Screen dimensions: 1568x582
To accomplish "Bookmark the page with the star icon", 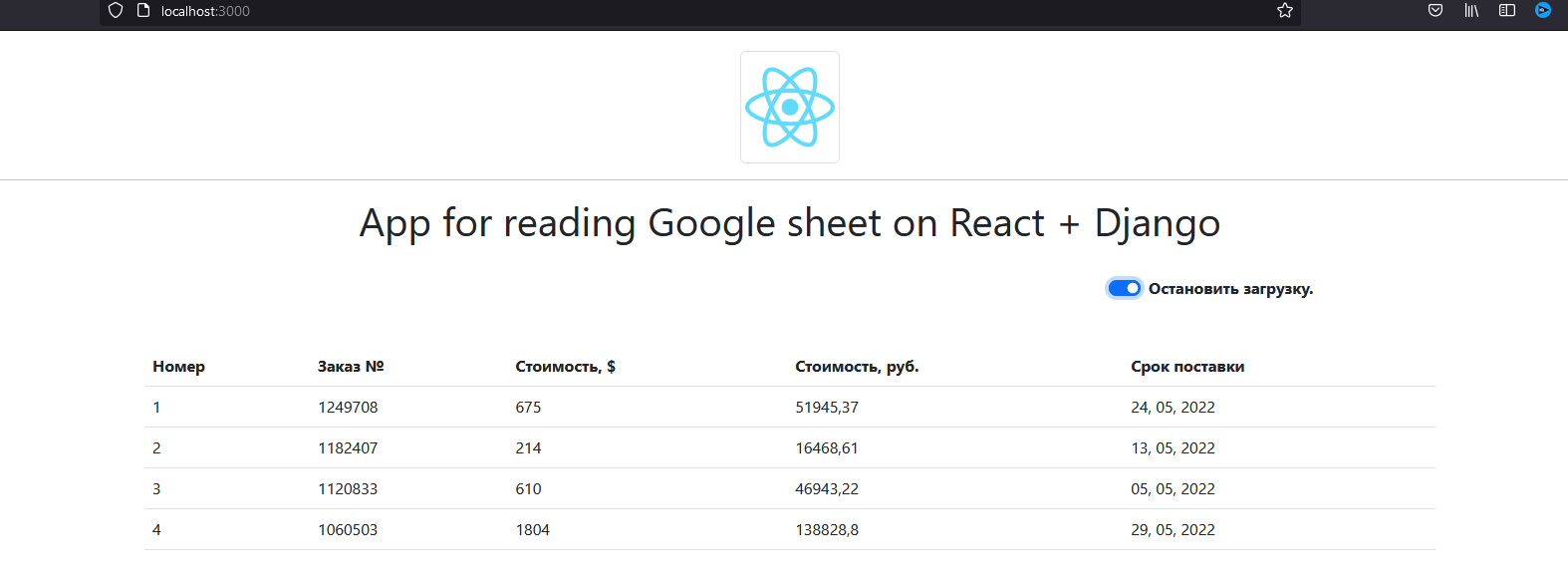I will 1284,13.
